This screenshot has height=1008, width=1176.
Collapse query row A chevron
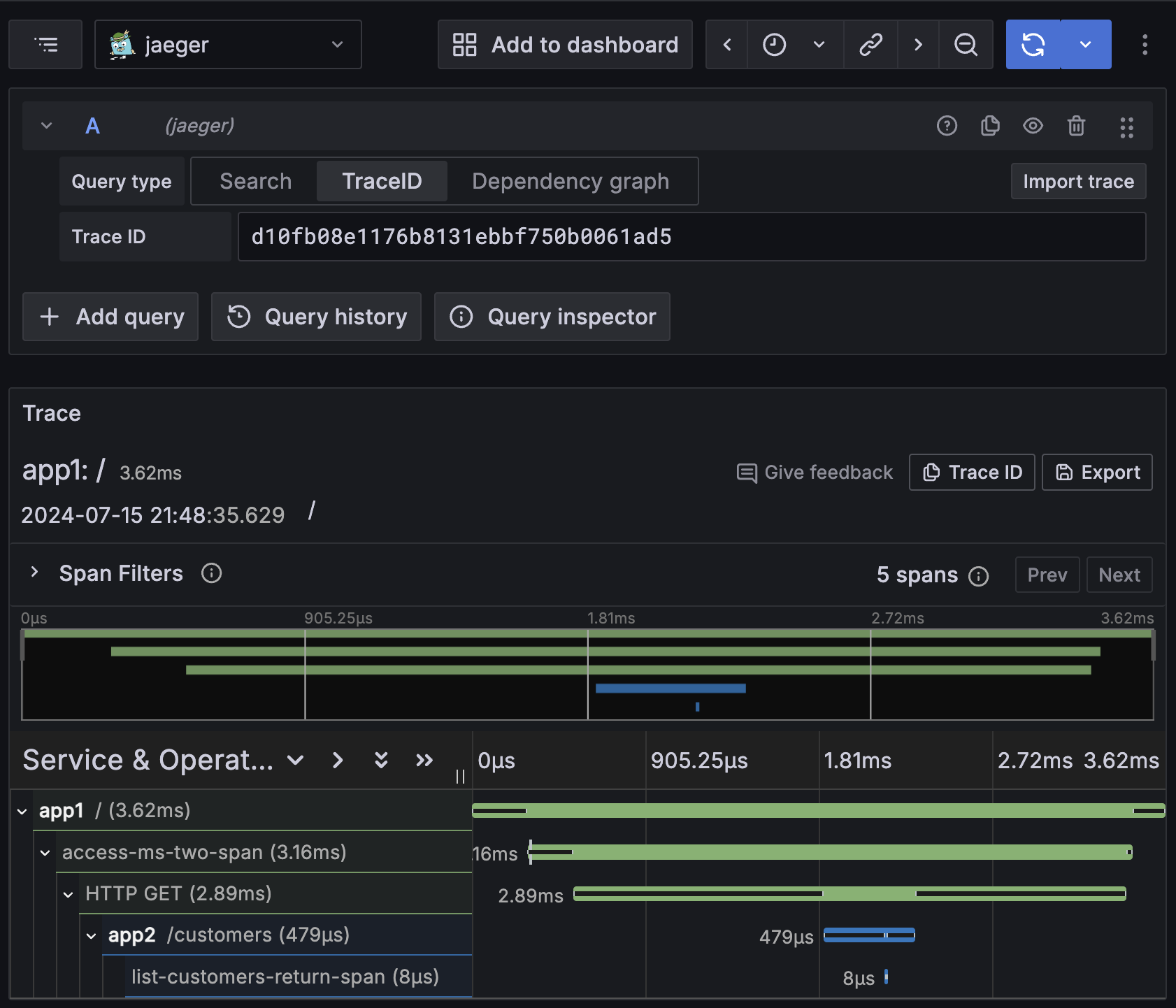pyautogui.click(x=47, y=126)
